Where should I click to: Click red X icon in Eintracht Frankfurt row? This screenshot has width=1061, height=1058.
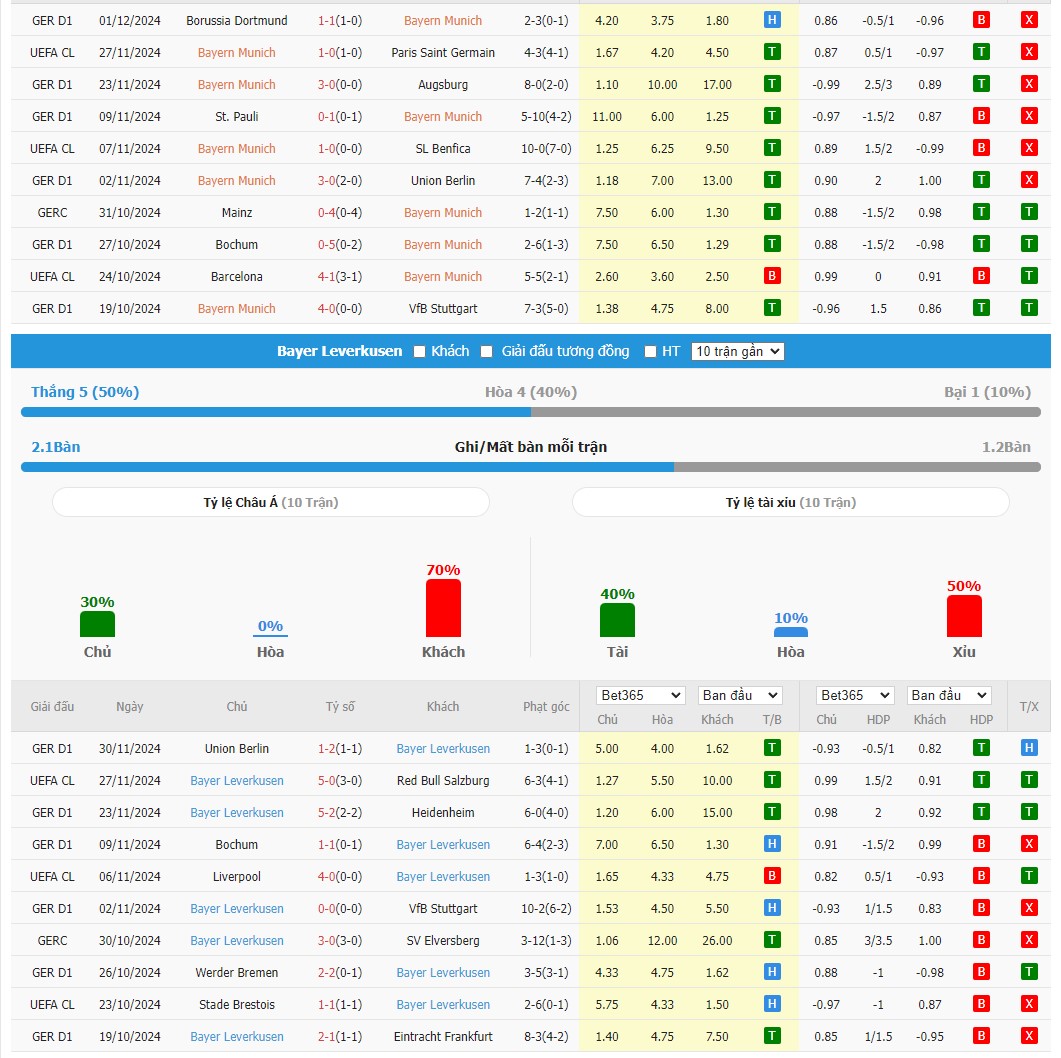click(1029, 1036)
